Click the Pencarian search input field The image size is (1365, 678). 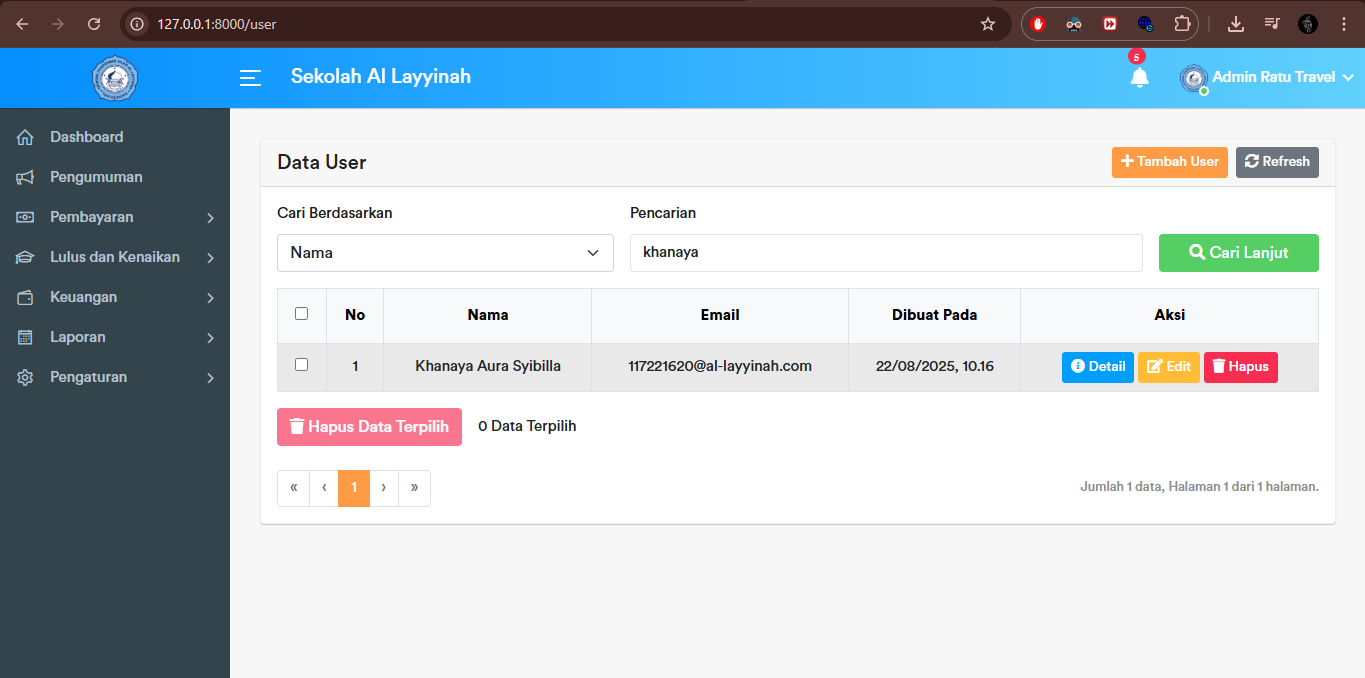(885, 253)
